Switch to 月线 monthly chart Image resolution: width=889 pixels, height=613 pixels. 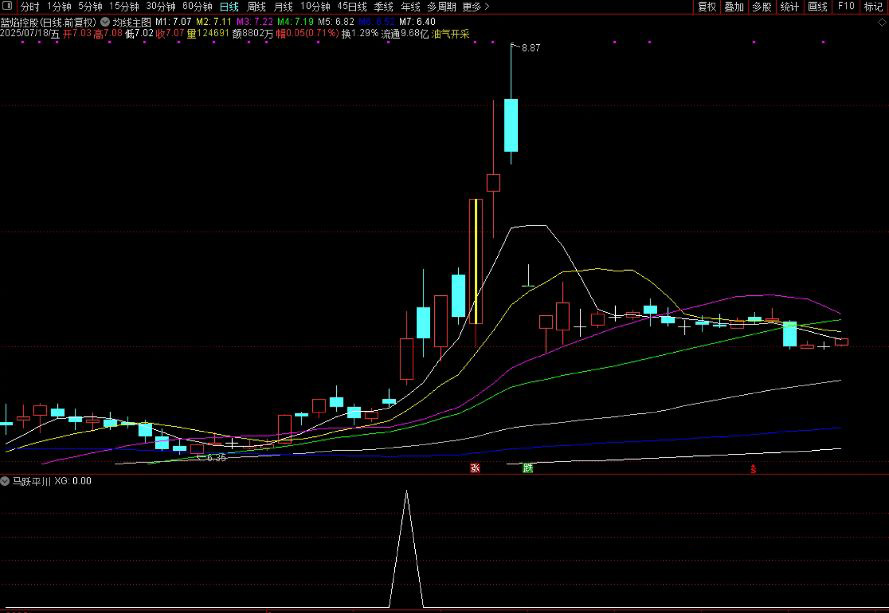(283, 6)
